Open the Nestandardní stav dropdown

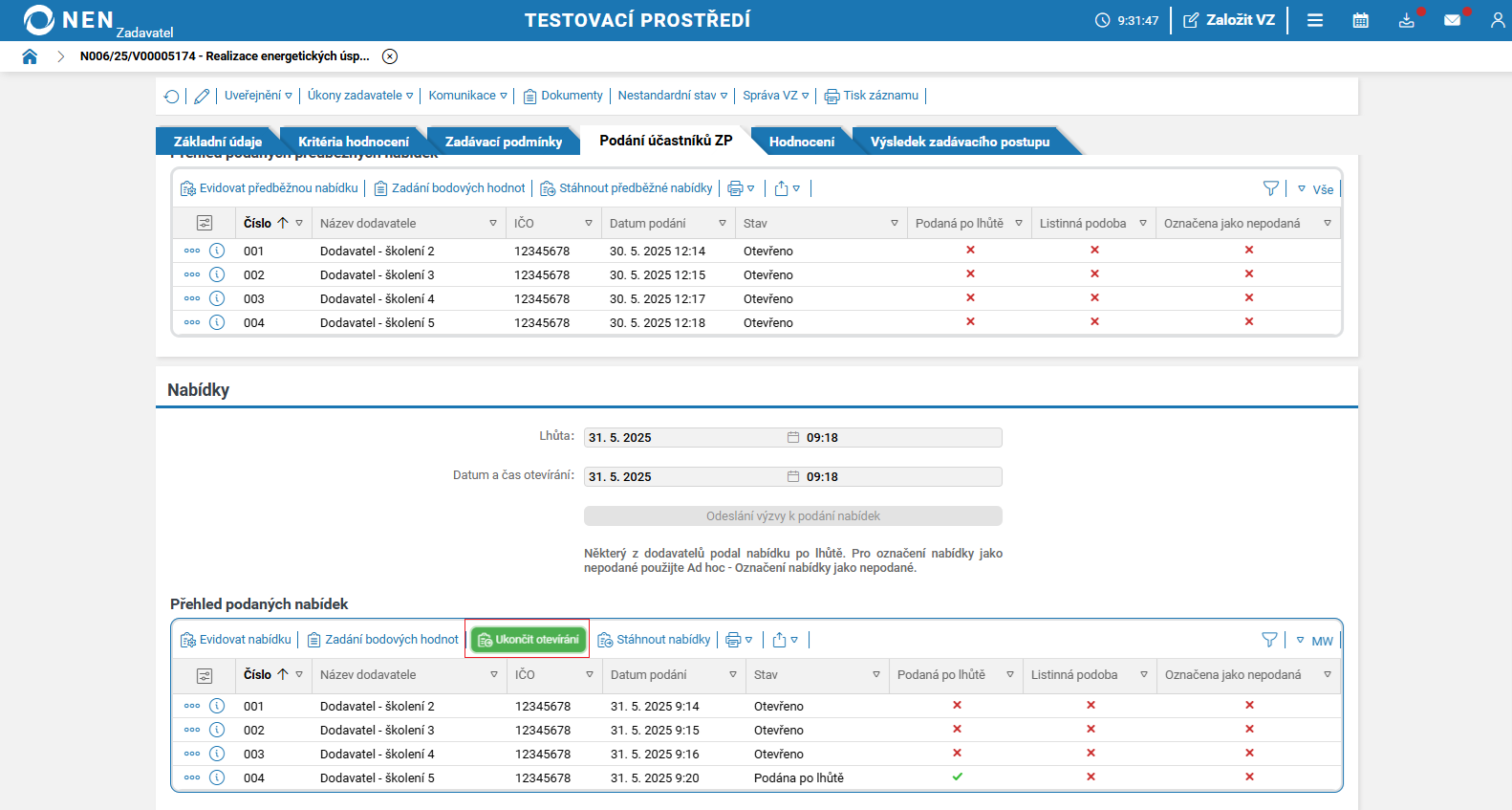(x=672, y=96)
